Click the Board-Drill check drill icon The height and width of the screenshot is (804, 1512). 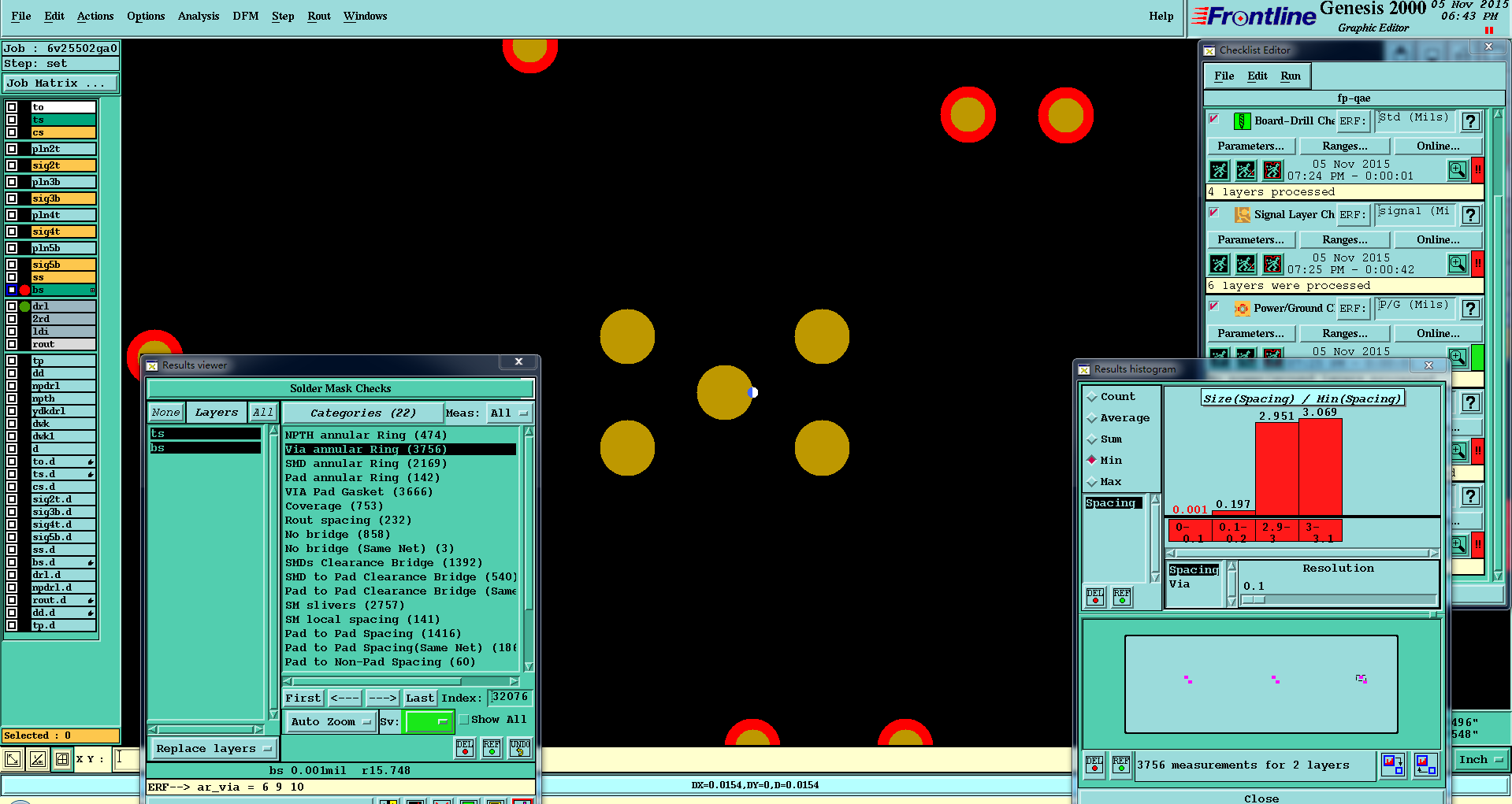point(1242,121)
